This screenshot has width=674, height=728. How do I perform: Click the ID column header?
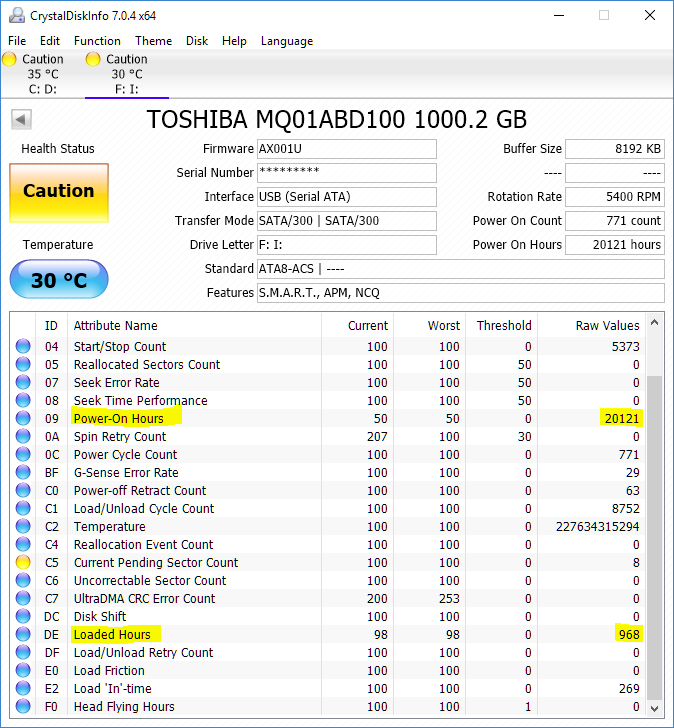pos(51,325)
